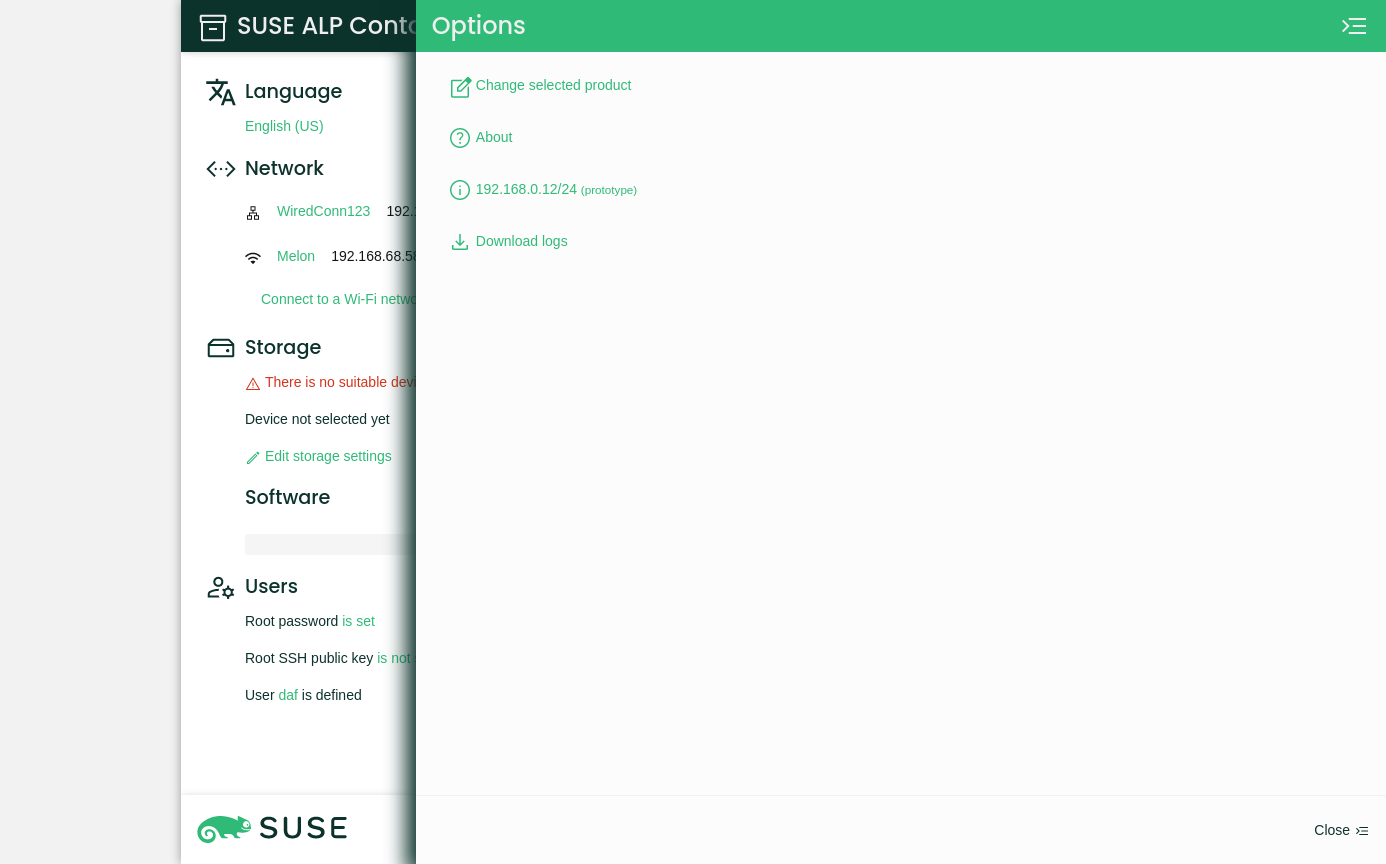Open the About link
Image resolution: width=1386 pixels, height=864 pixels.
(494, 137)
